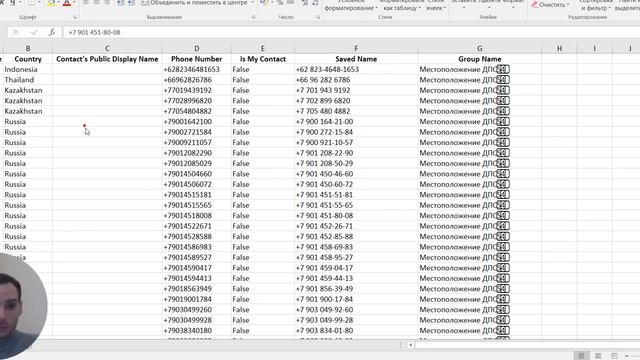
Task: Open the Number group dialog launcher
Action: click(318, 17)
